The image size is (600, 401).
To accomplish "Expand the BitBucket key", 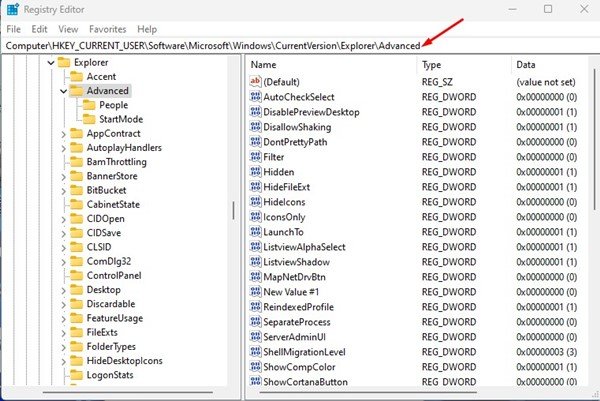I will point(64,191).
